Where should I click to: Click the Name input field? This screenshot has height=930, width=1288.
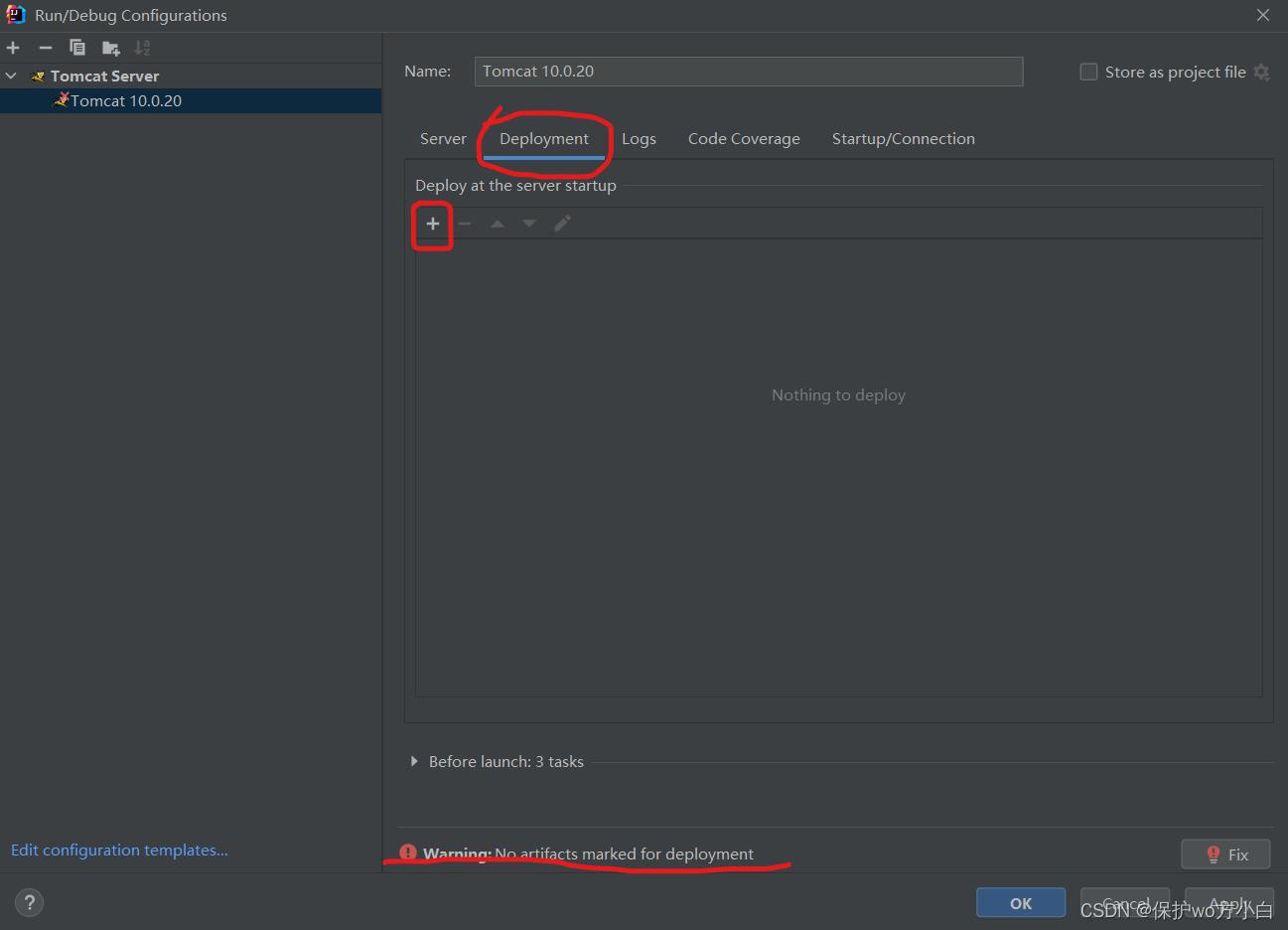(749, 72)
